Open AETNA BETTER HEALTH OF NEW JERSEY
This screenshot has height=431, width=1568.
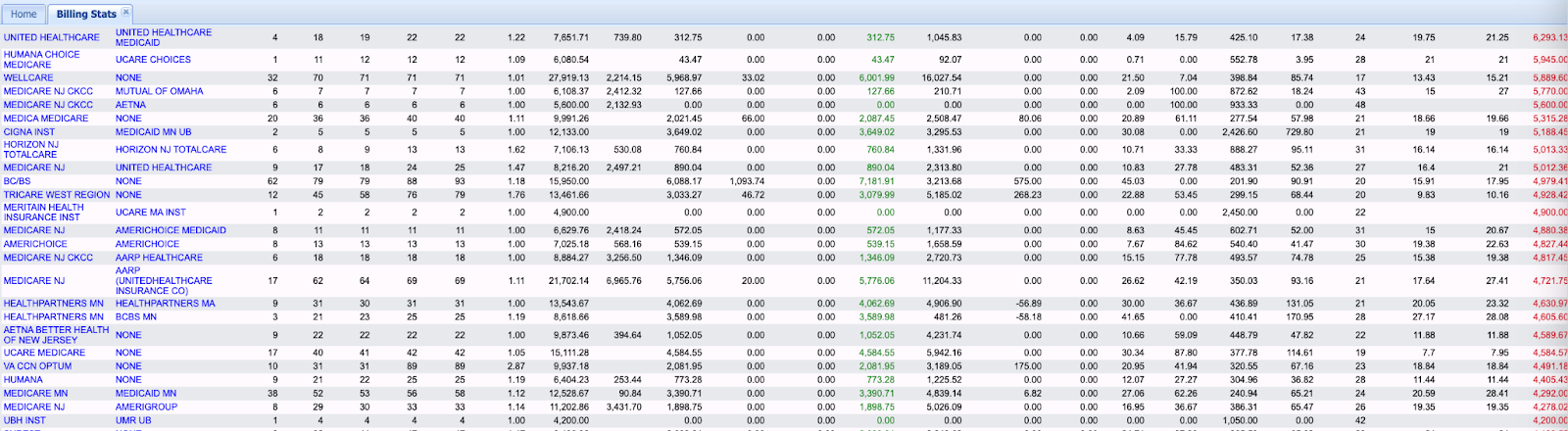point(56,335)
